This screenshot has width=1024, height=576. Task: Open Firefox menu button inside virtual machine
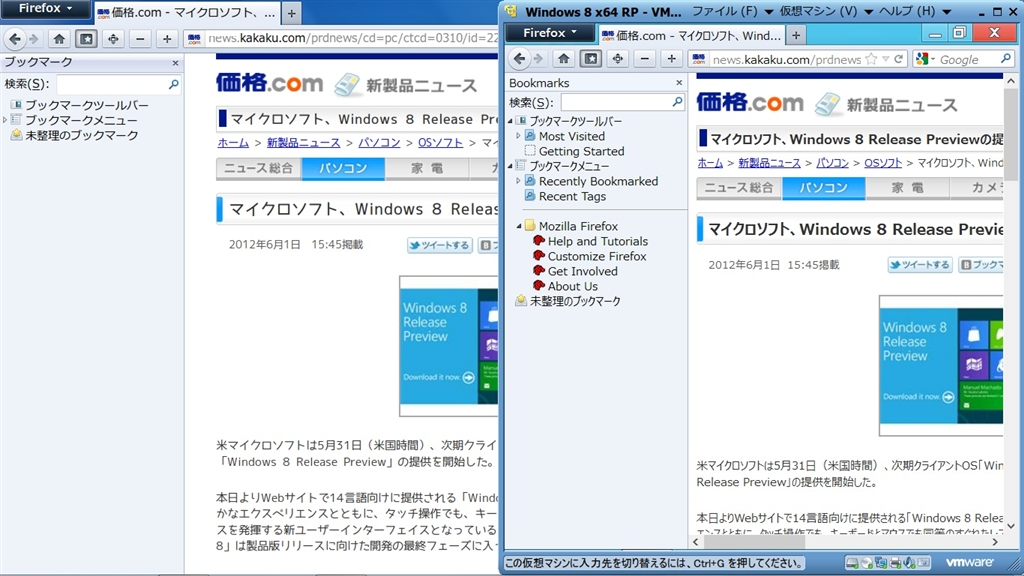tap(550, 33)
